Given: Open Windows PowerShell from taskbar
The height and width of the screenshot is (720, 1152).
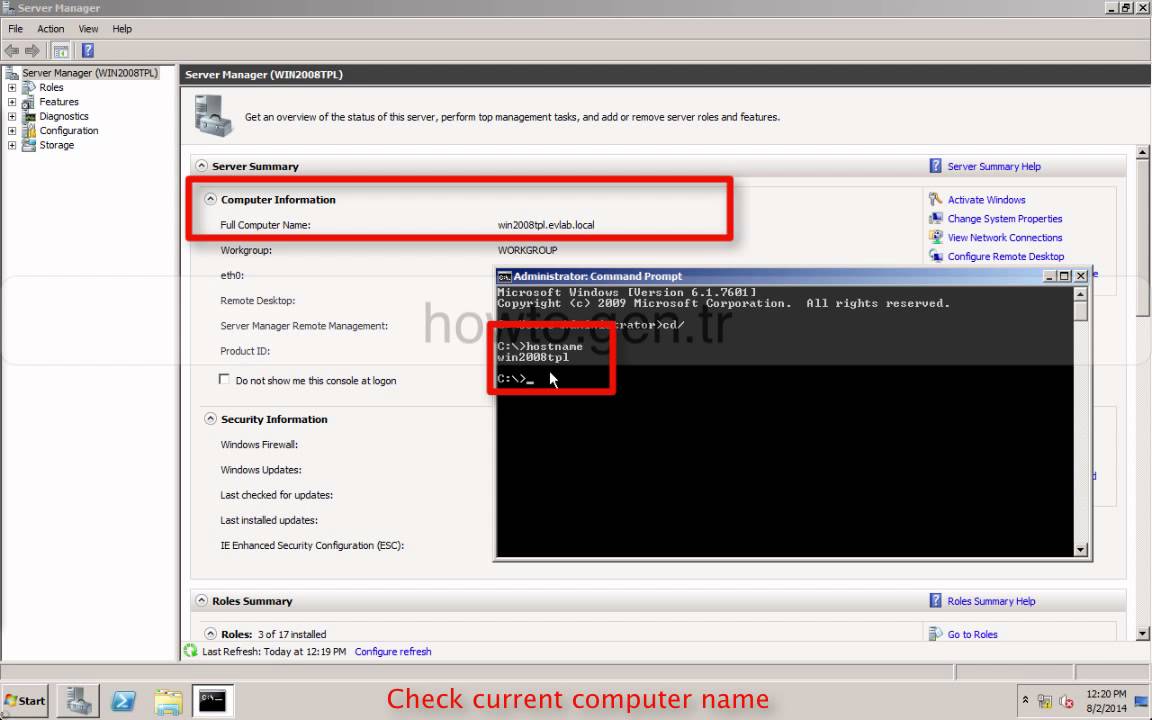Looking at the screenshot, I should pos(123,702).
